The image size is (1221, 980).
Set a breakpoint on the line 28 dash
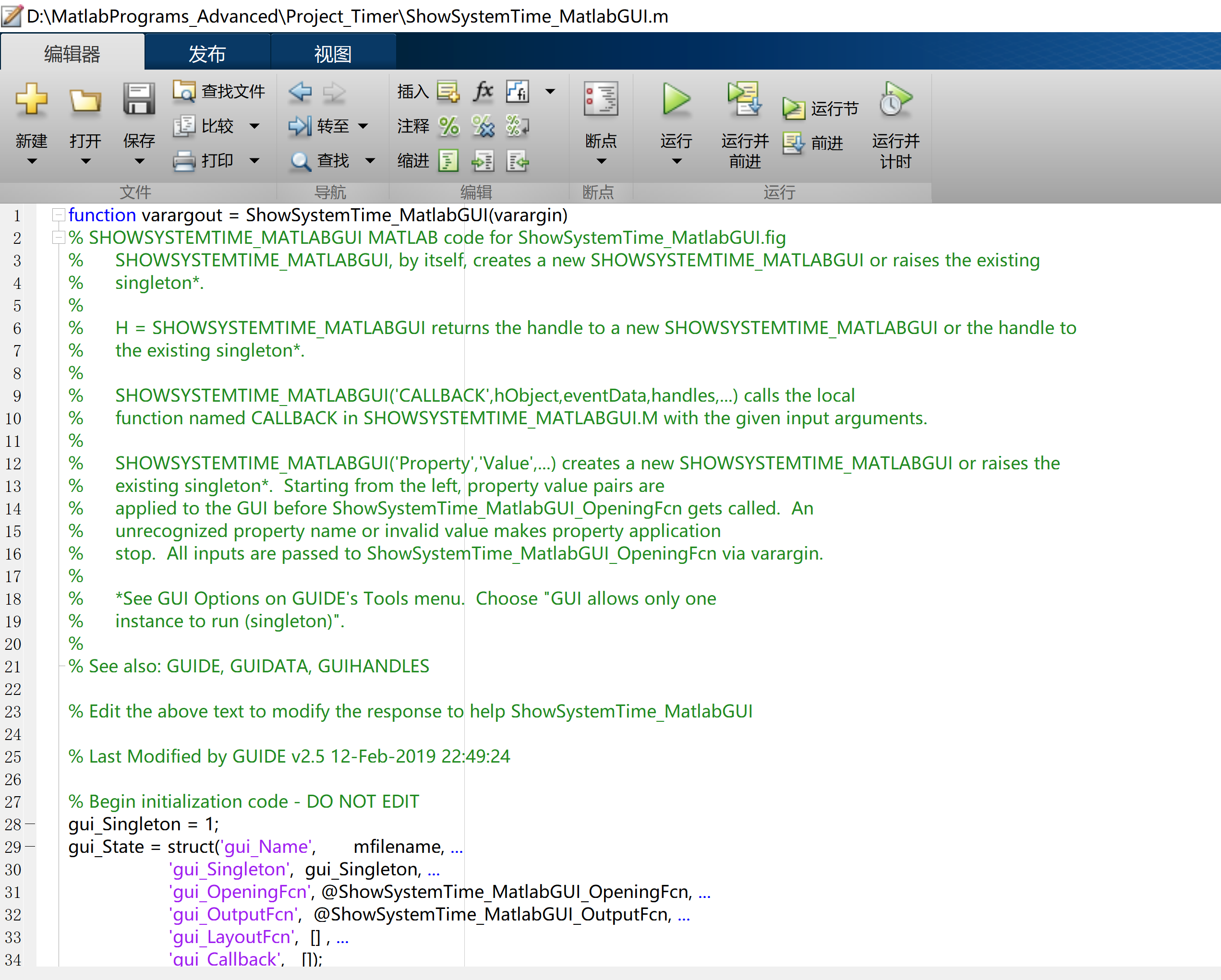click(x=30, y=825)
